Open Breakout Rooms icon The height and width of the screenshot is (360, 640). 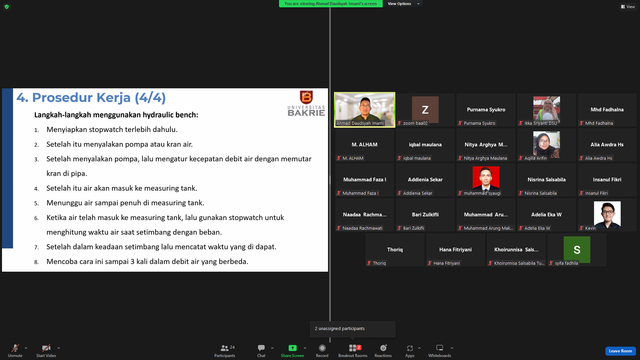(x=353, y=348)
